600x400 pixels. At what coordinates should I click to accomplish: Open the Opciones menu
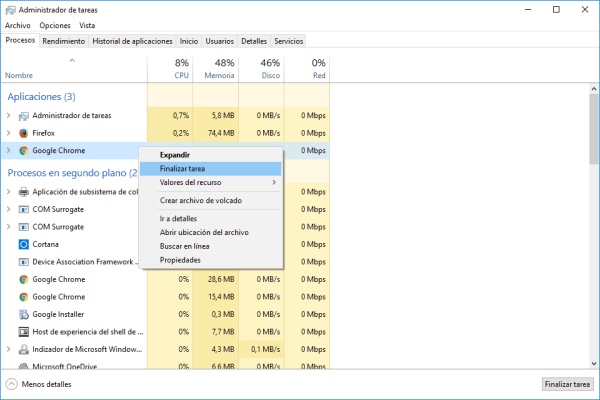[55, 25]
